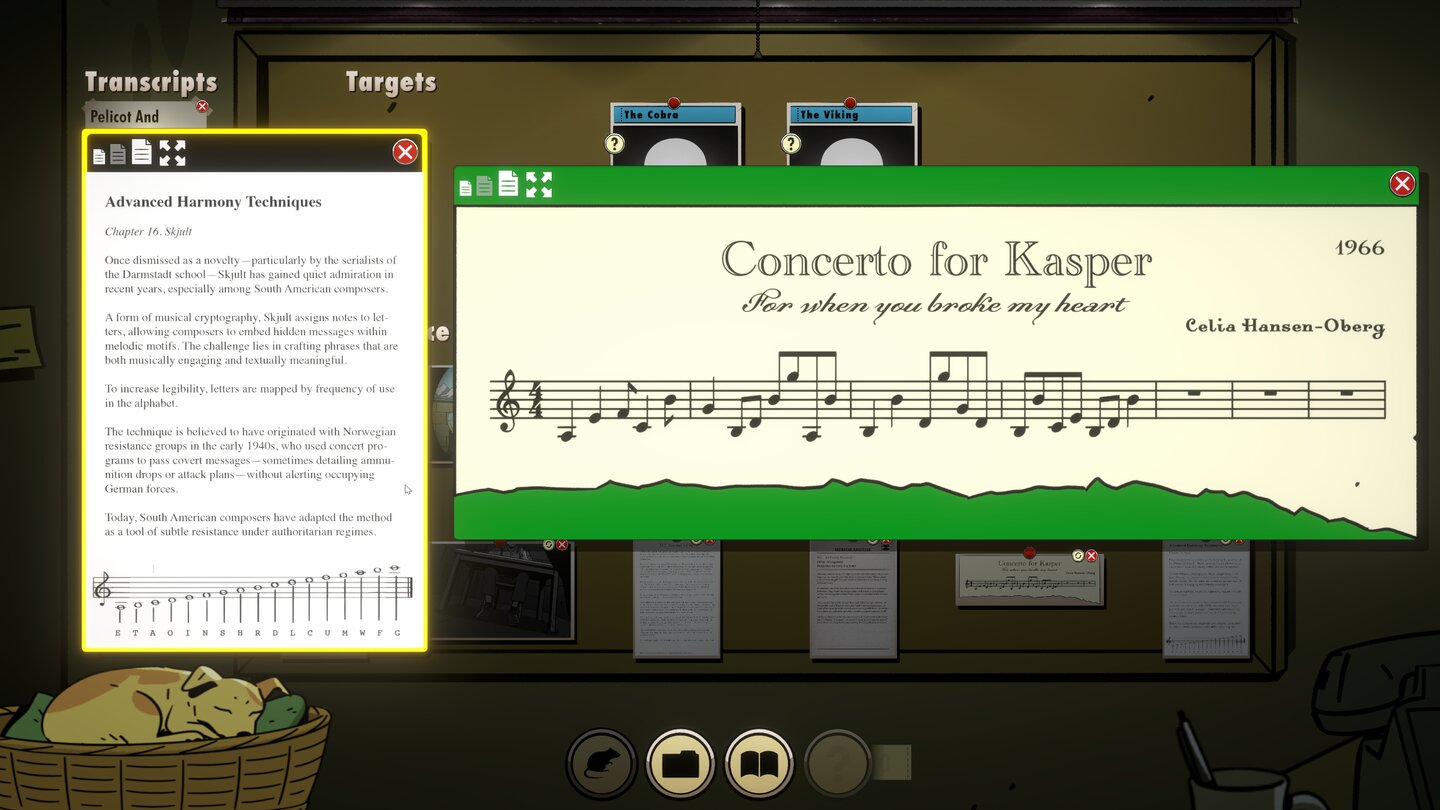Click the sleeping cat in the basket
This screenshot has width=1440, height=810.
165,705
